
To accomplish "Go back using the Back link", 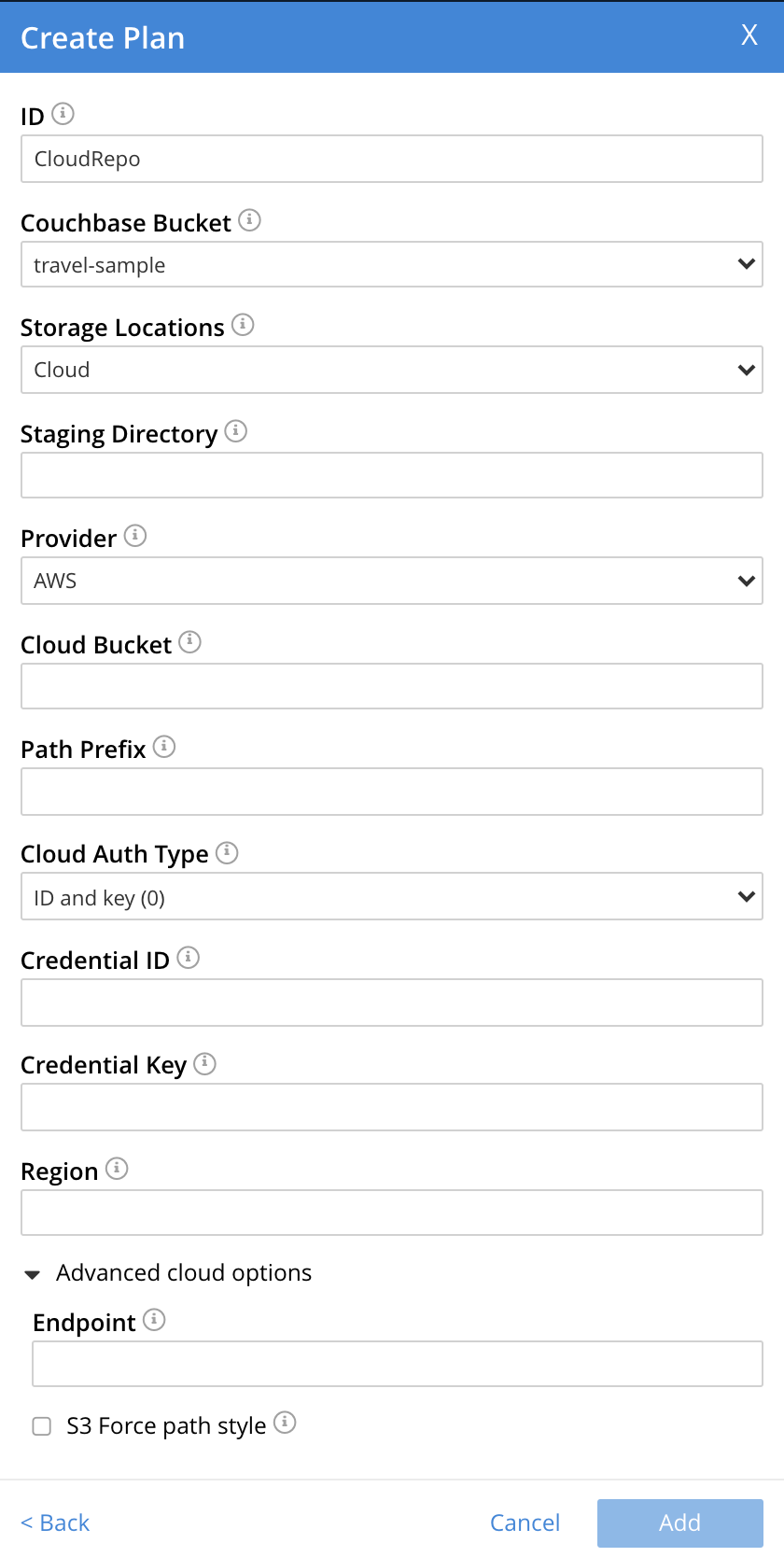I will click(55, 1522).
